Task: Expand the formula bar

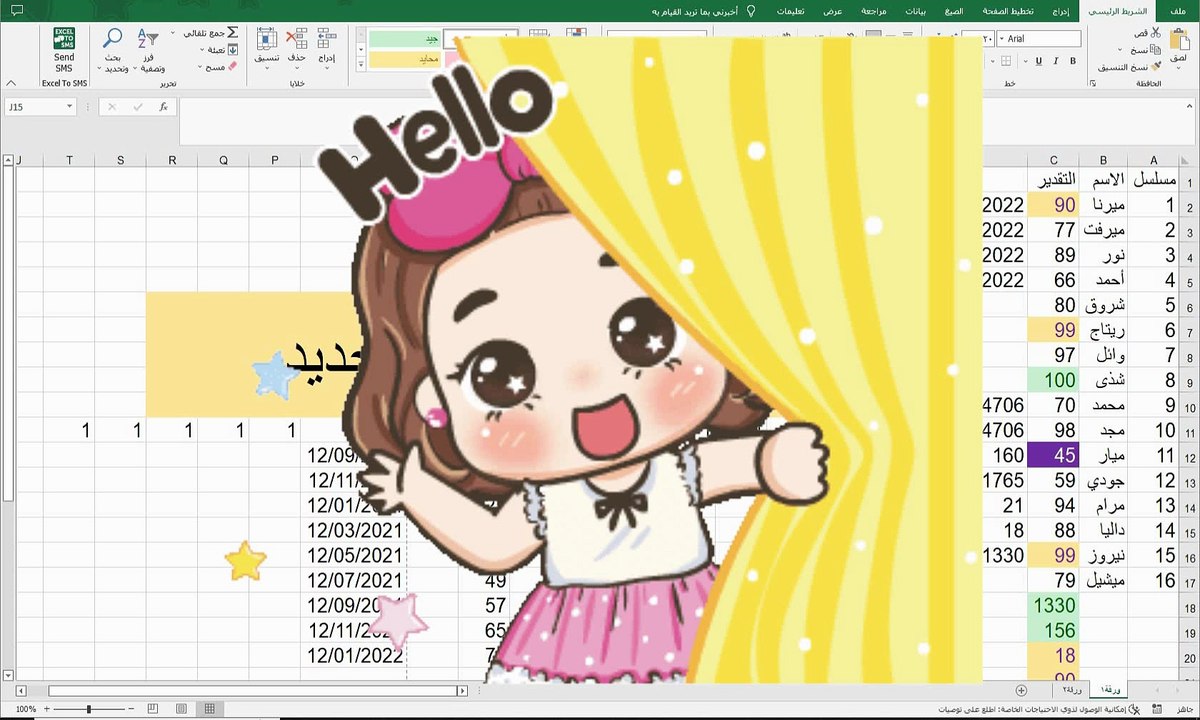Action: [x=1190, y=107]
